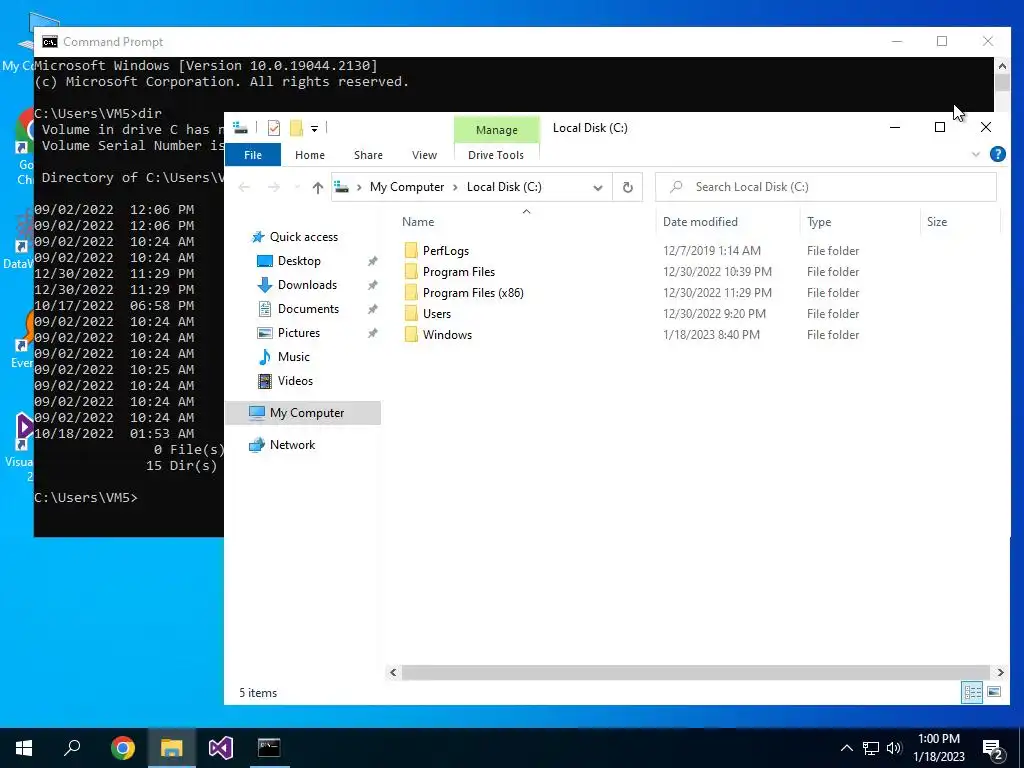Click the Properties icon in quick access toolbar
Image resolution: width=1024 pixels, height=768 pixels.
pyautogui.click(x=274, y=128)
